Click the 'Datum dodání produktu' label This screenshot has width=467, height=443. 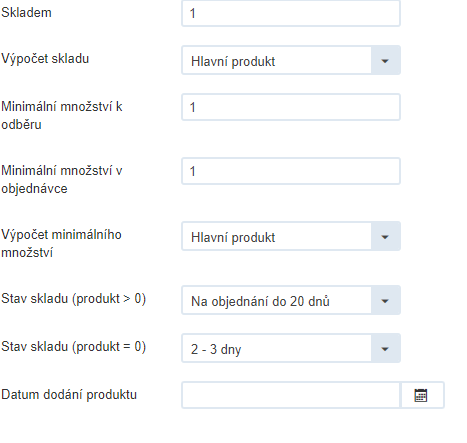click(x=69, y=395)
